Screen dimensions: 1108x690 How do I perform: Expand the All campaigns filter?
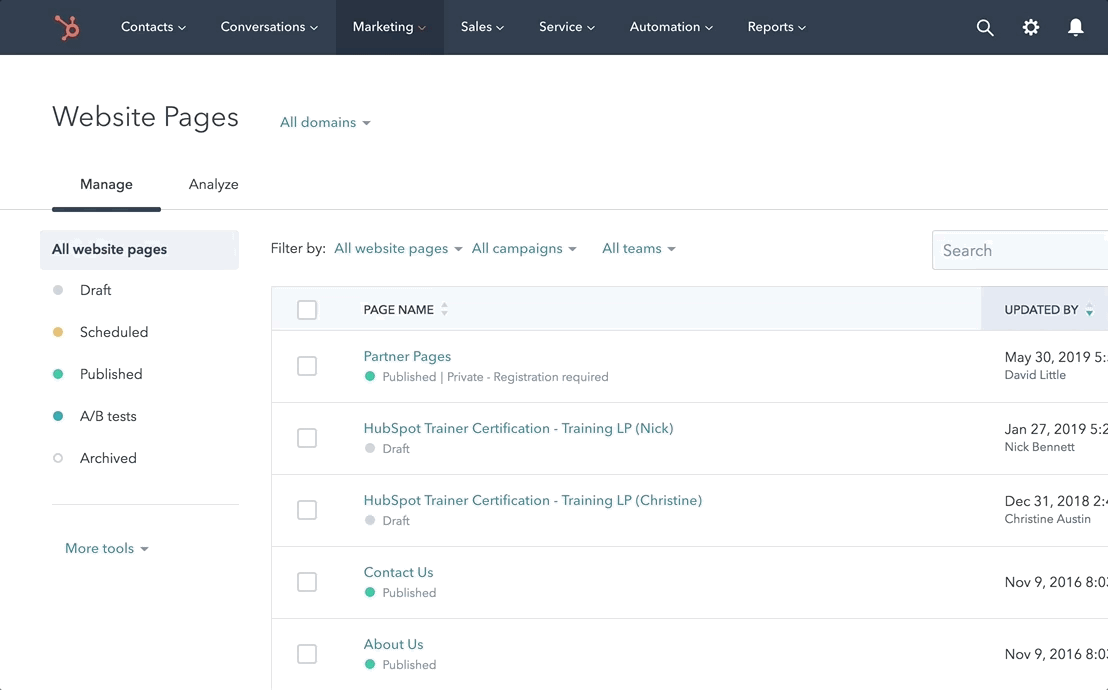pos(524,248)
